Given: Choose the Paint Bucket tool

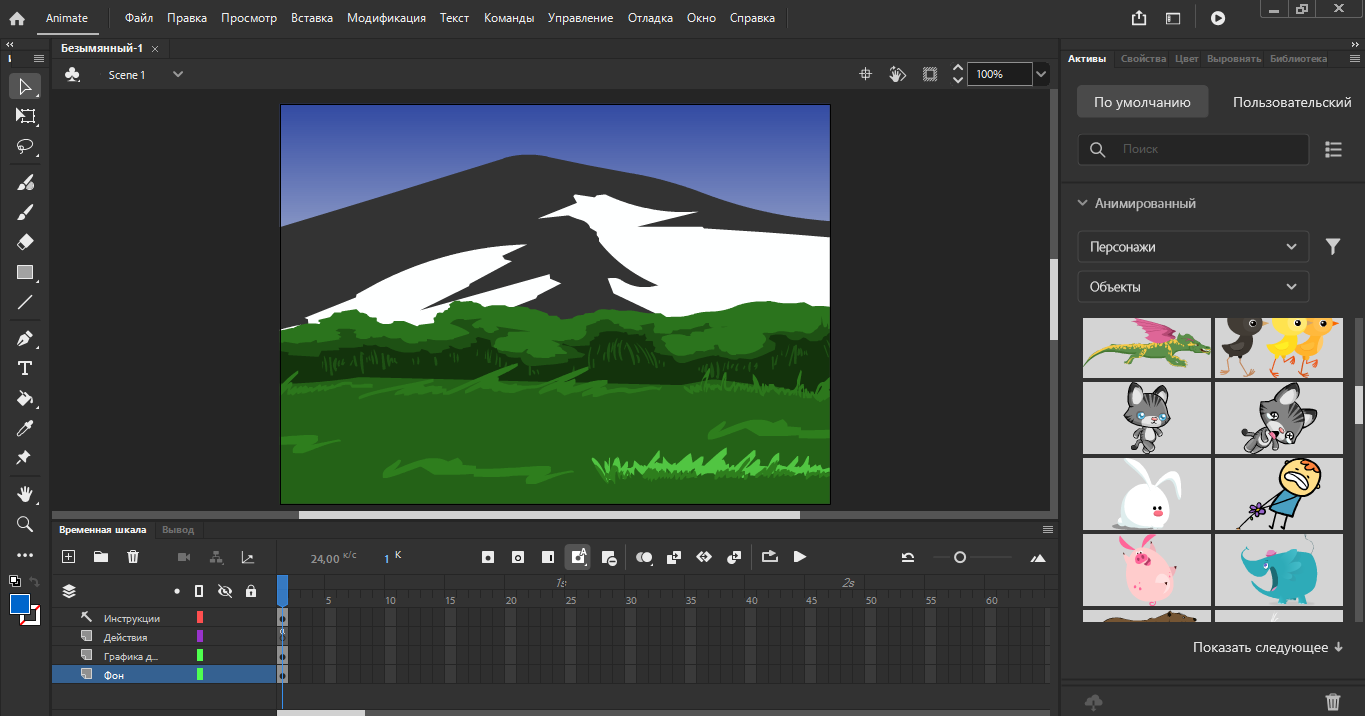Looking at the screenshot, I should tap(25, 398).
